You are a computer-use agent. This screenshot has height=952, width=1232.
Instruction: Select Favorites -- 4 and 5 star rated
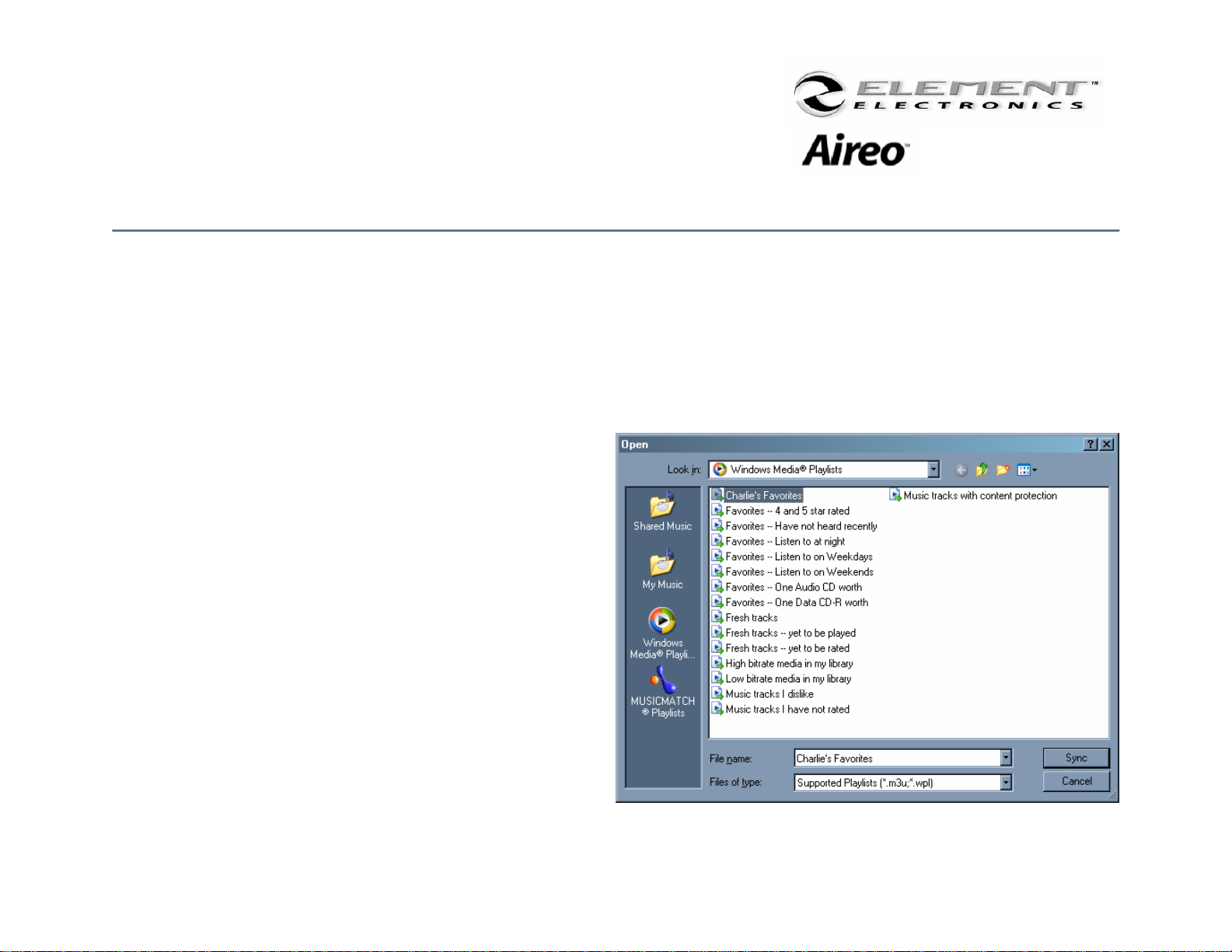tap(780, 511)
